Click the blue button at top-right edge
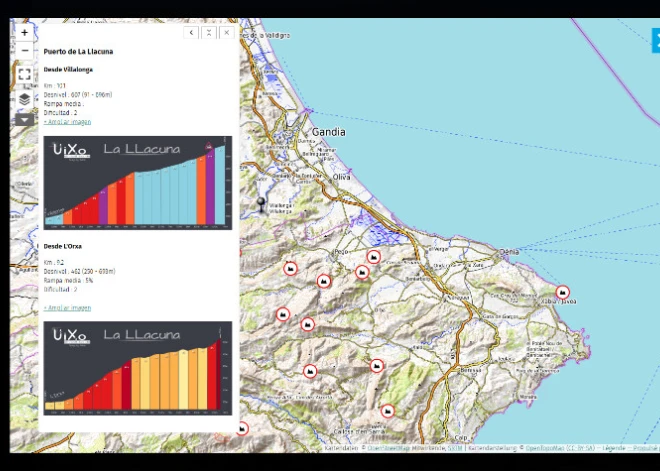This screenshot has width=660, height=471. 655,40
